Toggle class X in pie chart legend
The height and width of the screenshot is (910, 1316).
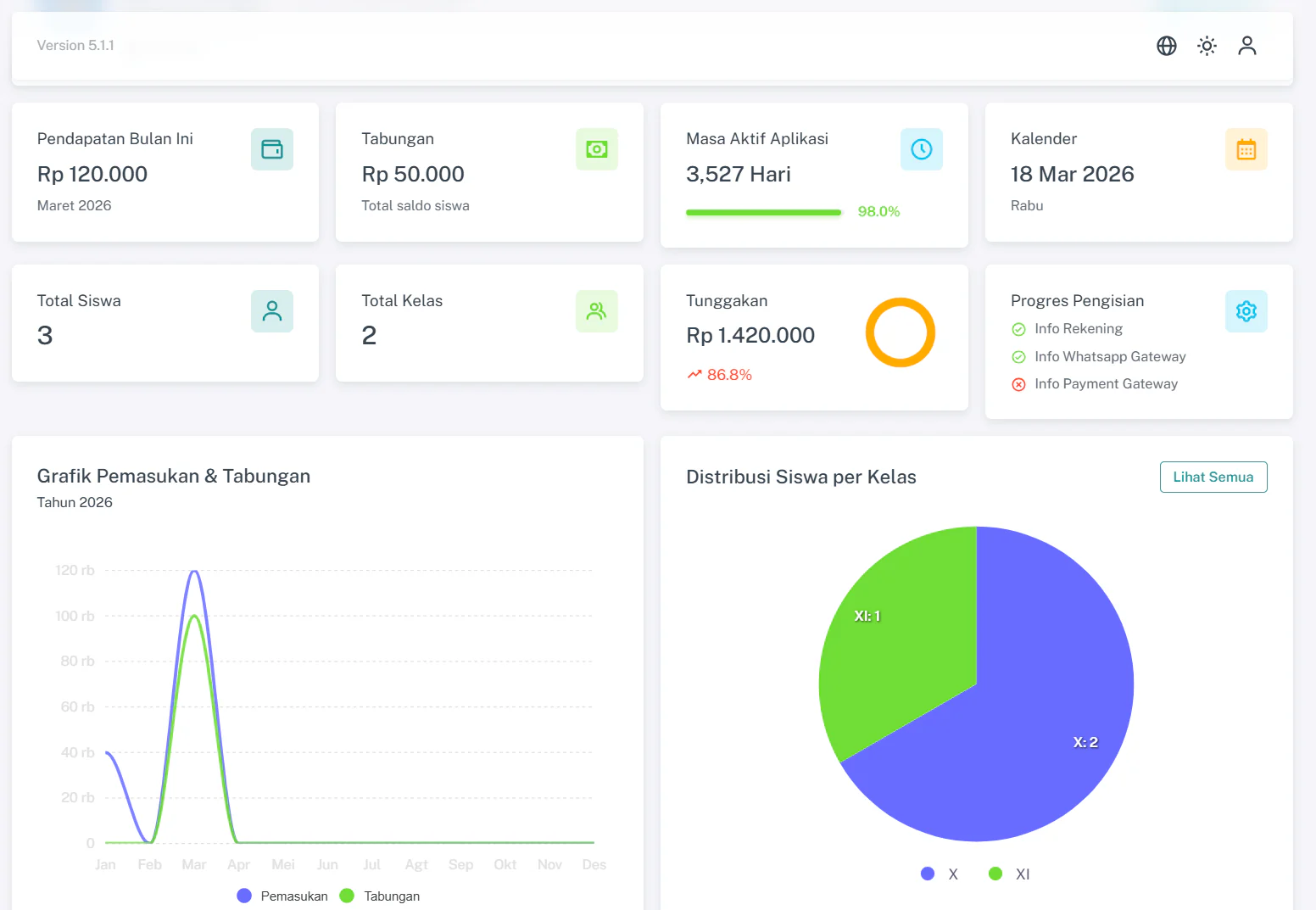[x=928, y=874]
